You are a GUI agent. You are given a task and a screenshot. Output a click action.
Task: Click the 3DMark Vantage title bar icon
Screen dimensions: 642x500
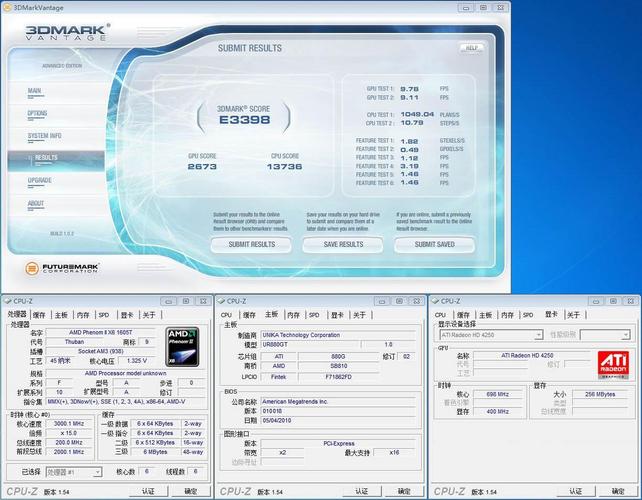[x=7, y=7]
